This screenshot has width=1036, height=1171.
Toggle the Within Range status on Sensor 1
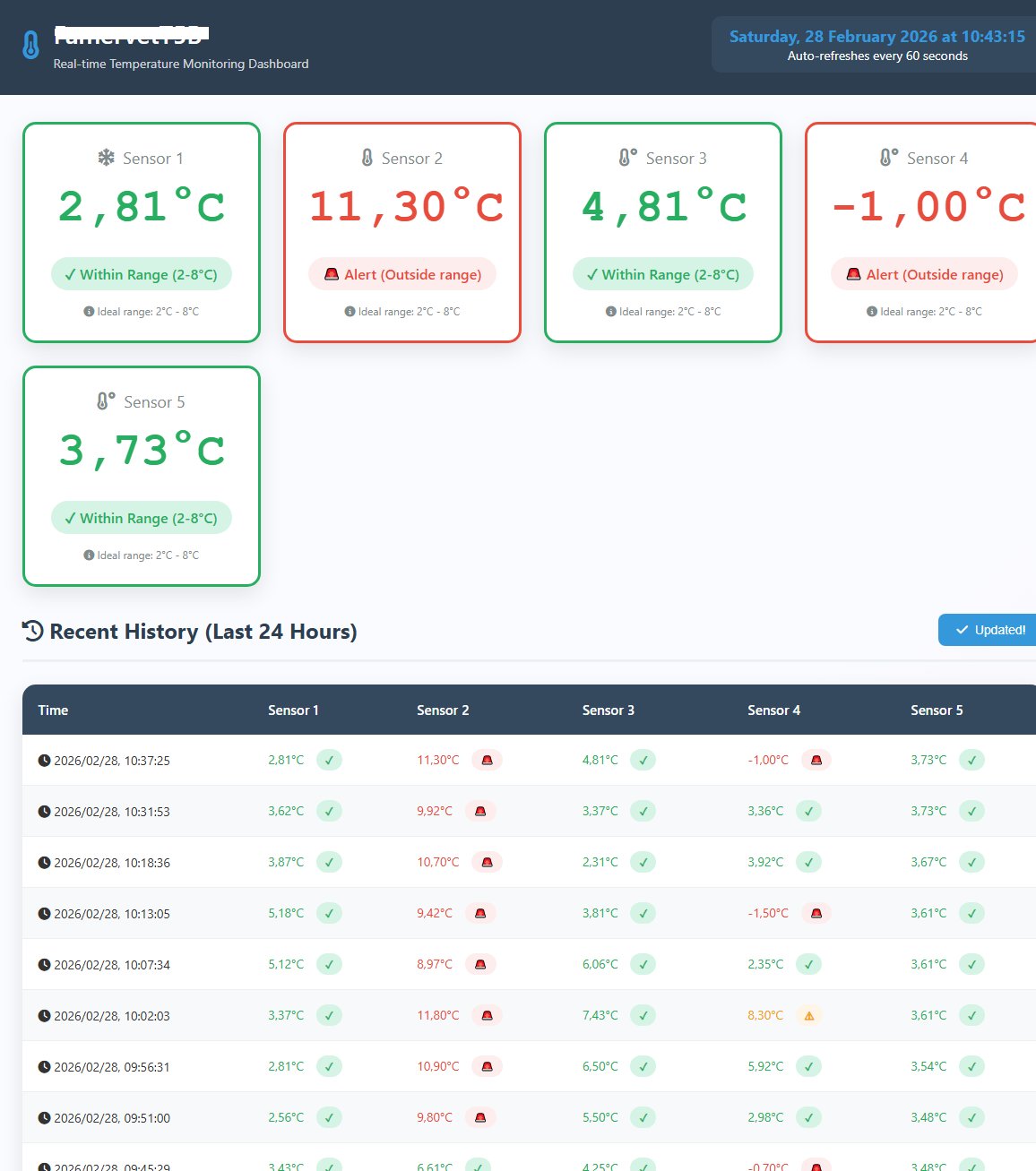click(141, 274)
